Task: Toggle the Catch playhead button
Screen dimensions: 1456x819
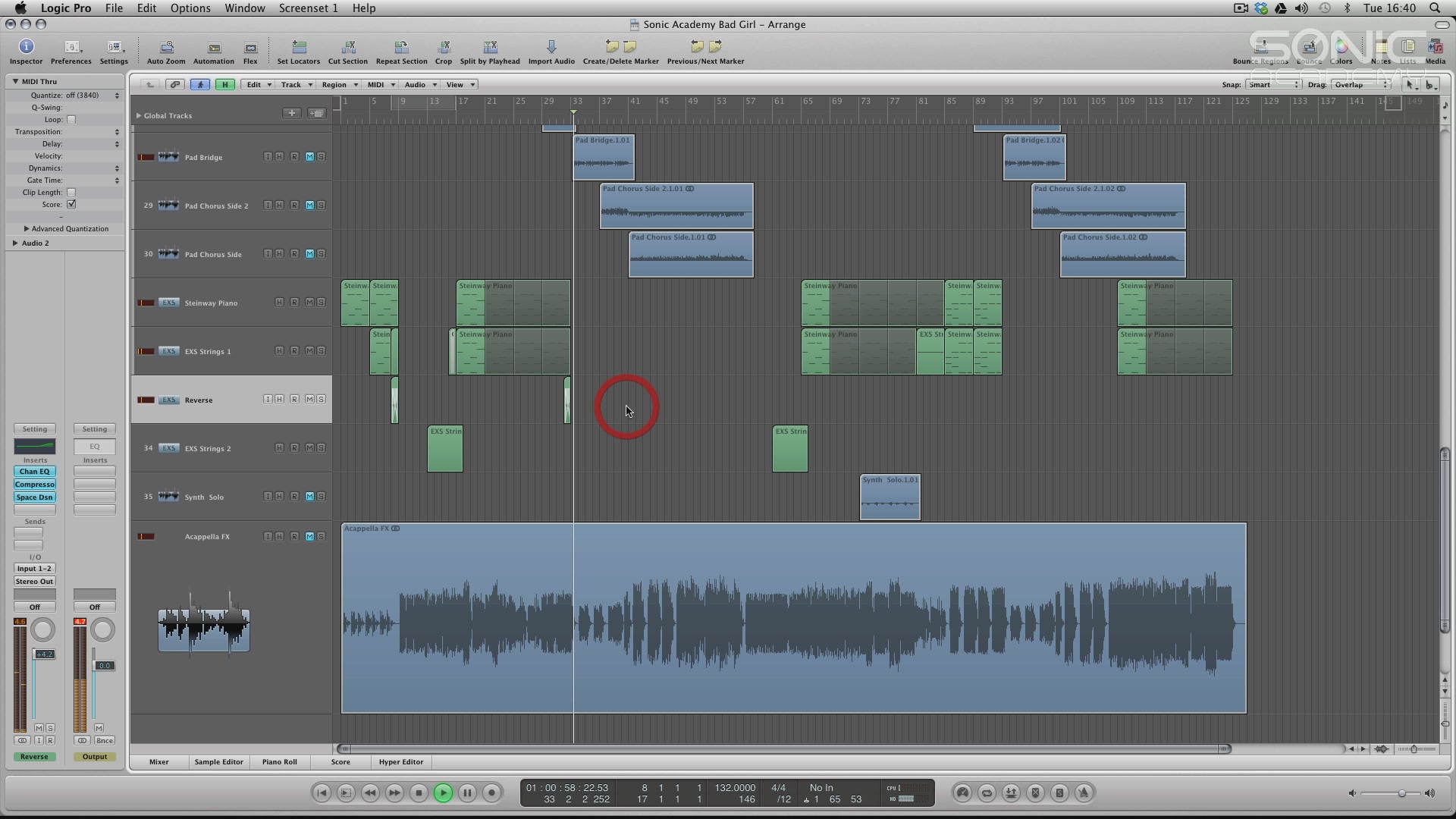Action: [200, 84]
